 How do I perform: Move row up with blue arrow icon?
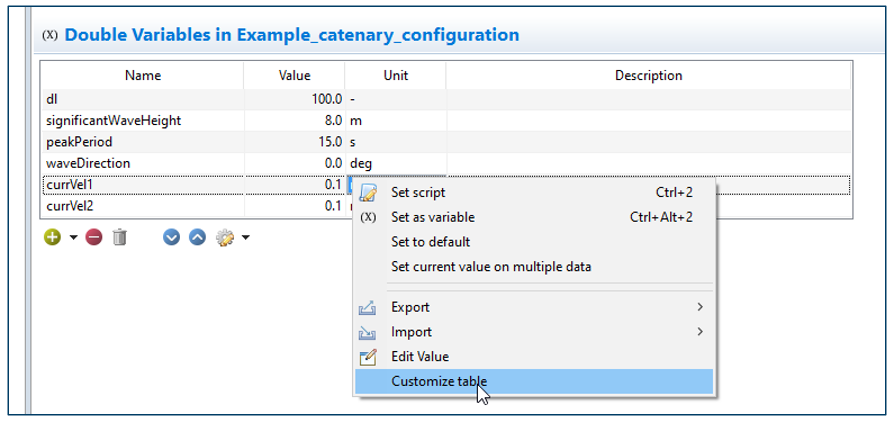click(x=197, y=237)
